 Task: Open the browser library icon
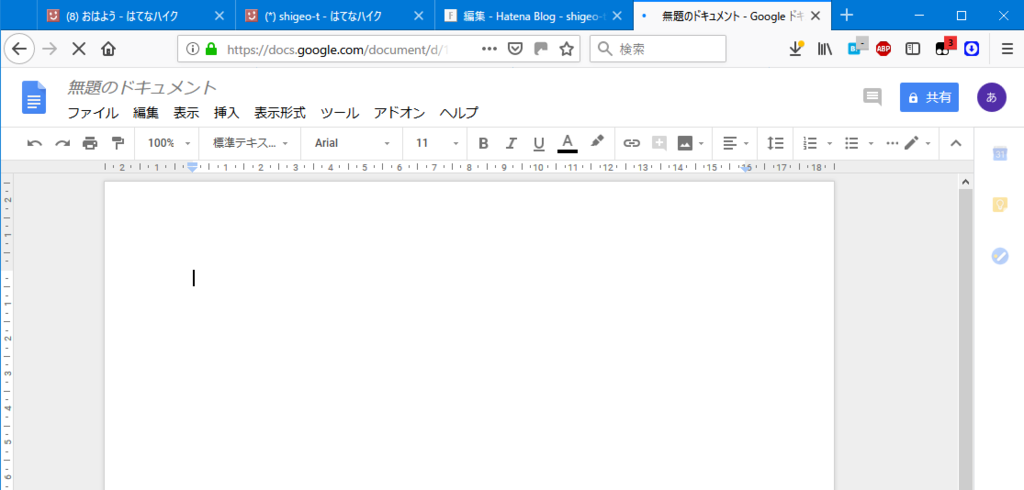[x=825, y=48]
